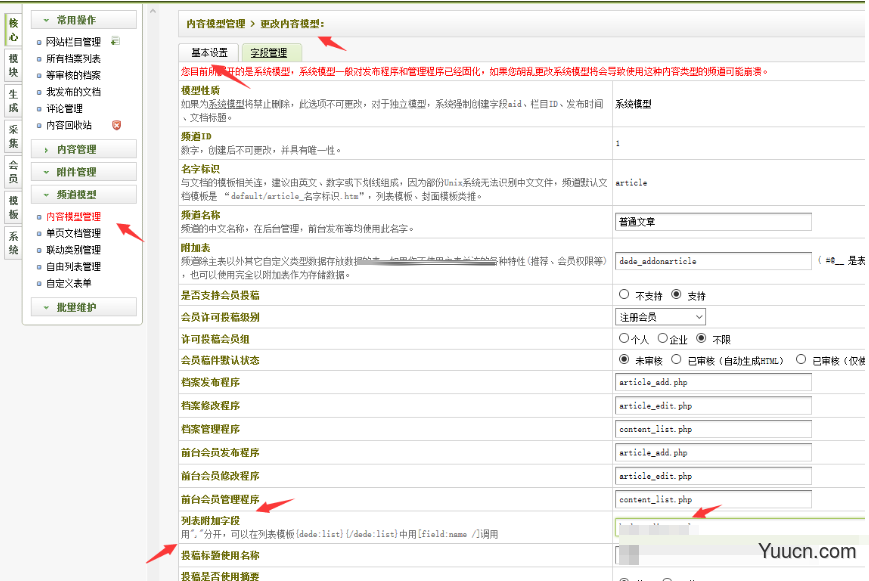Select the 会员 vertical sidebar tab

pyautogui.click(x=13, y=171)
